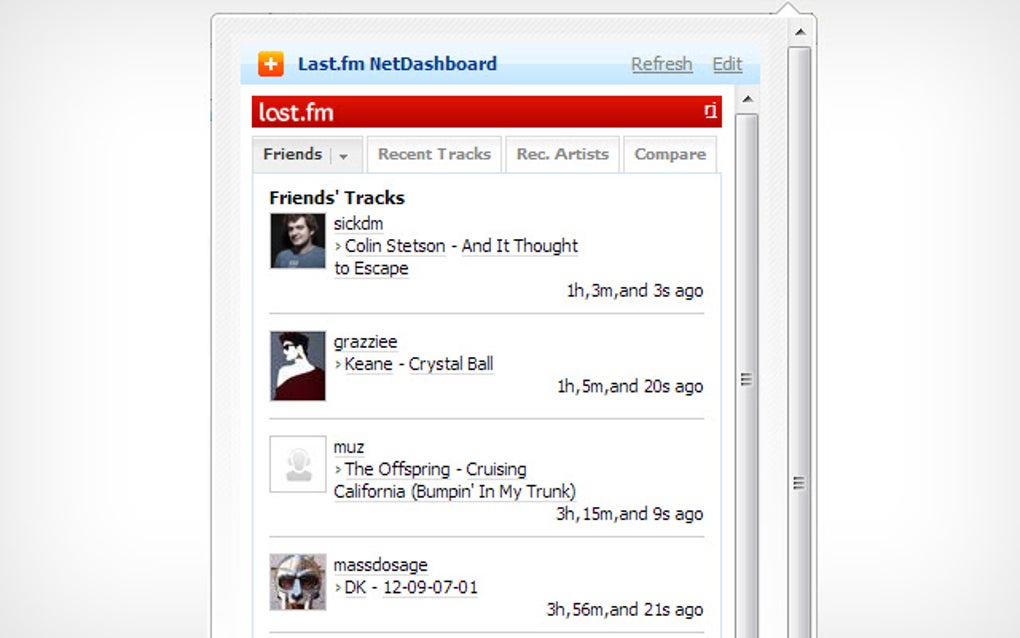Click the last.fm logo in the red banner
The height and width of the screenshot is (638, 1020).
point(294,111)
